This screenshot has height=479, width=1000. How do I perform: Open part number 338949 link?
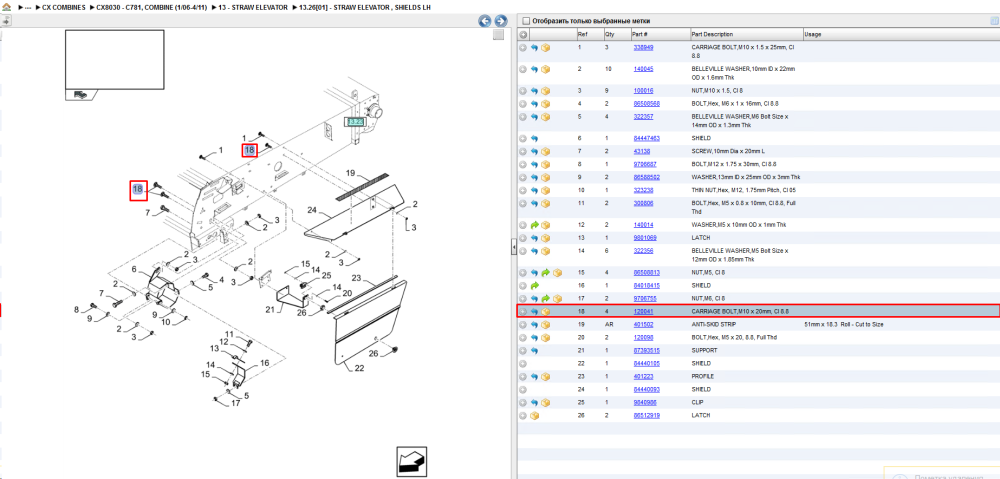[x=643, y=48]
